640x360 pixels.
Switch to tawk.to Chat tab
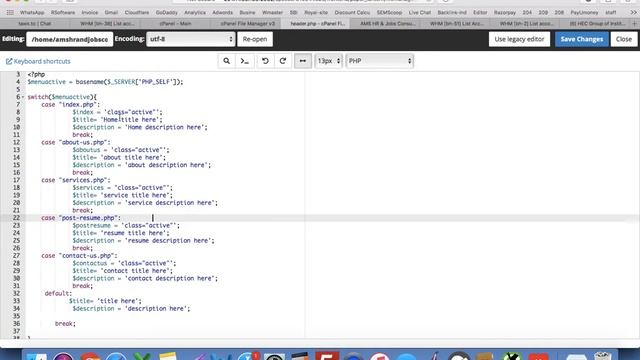pyautogui.click(x=35, y=24)
